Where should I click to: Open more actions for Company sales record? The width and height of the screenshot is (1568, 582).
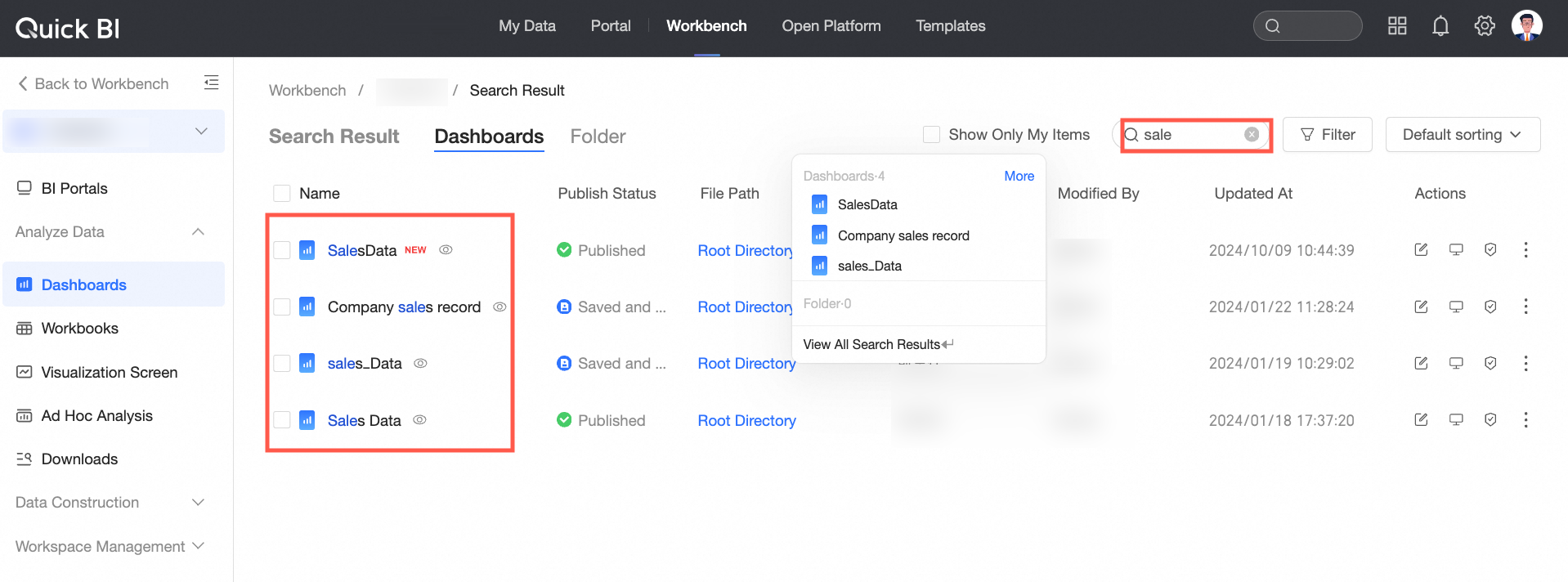coord(1525,307)
